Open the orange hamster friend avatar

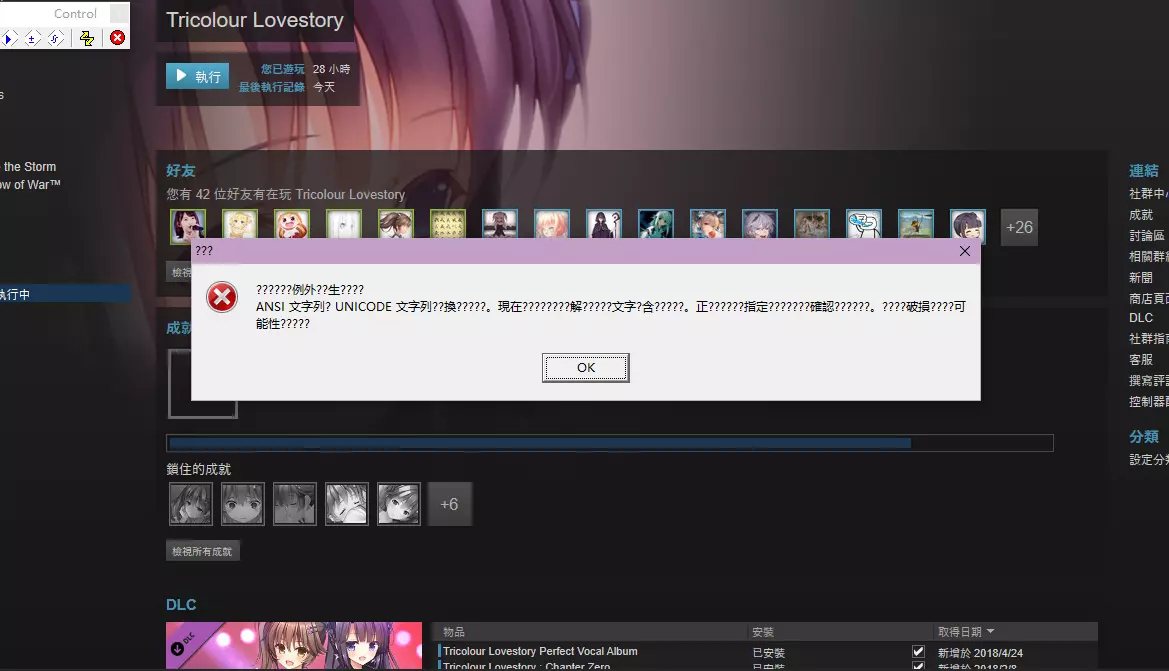click(292, 226)
